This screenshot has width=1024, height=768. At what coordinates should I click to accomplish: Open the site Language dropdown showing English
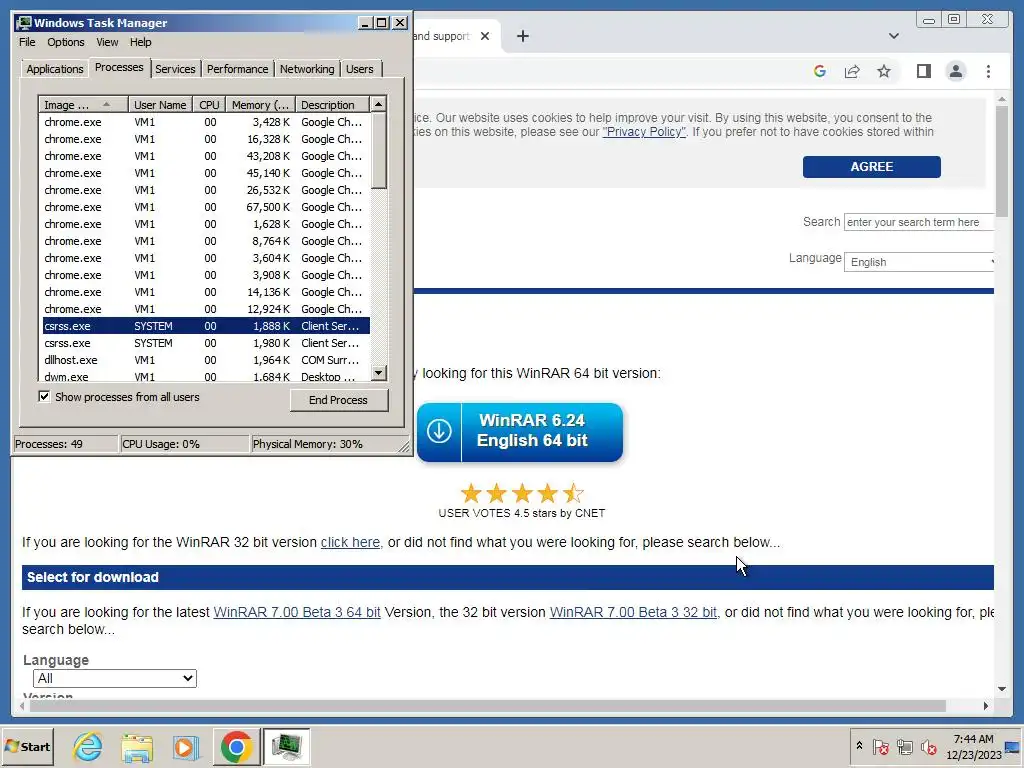(x=918, y=262)
